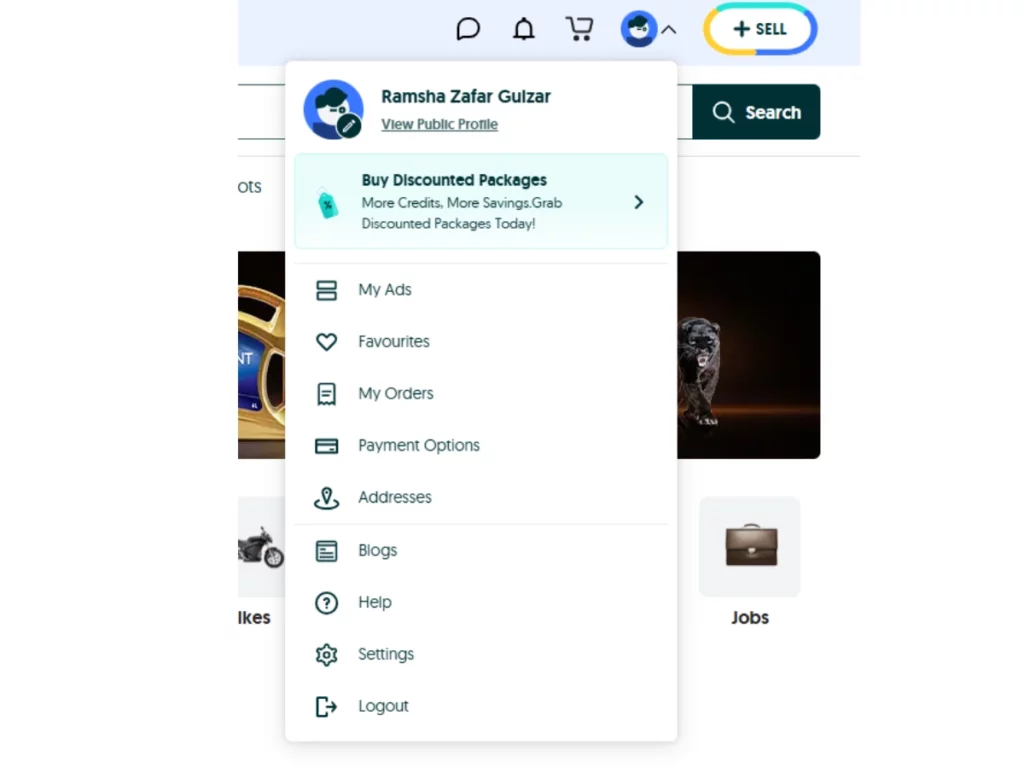Open Blogs from the account menu

pos(377,550)
